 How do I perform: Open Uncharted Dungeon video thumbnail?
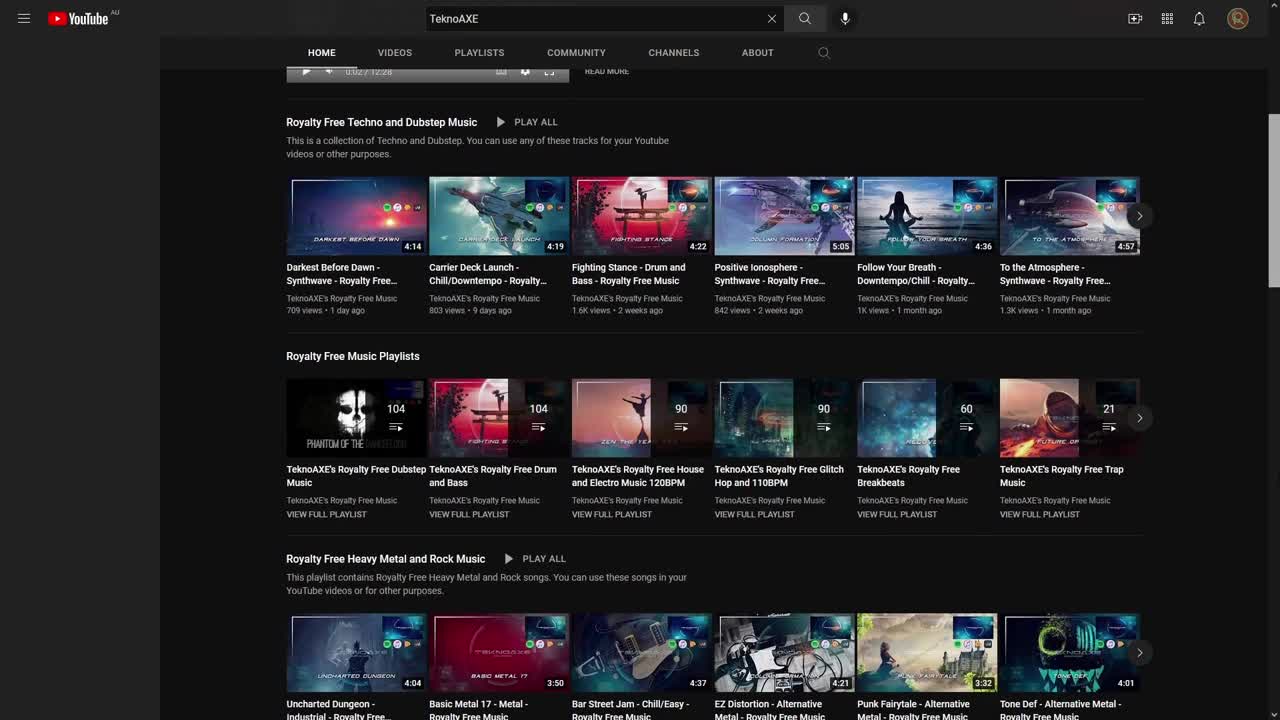pyautogui.click(x=356, y=652)
